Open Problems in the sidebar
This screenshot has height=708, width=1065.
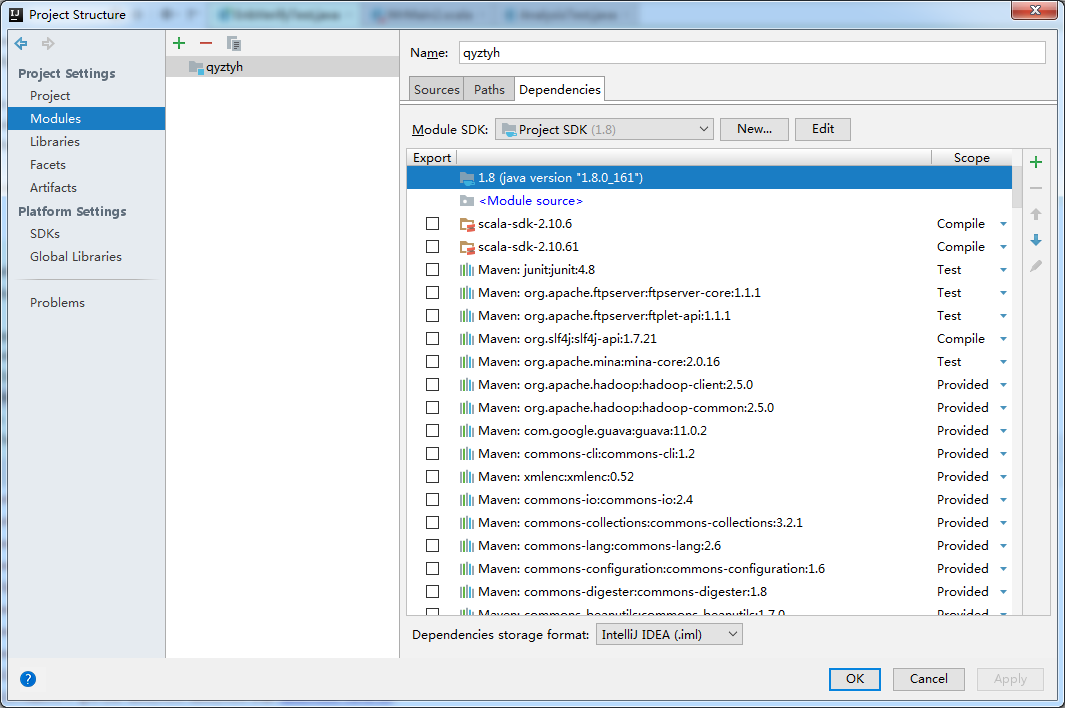point(57,302)
